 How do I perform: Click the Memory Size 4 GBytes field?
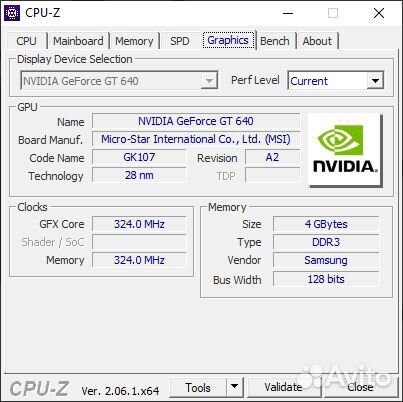coord(326,224)
